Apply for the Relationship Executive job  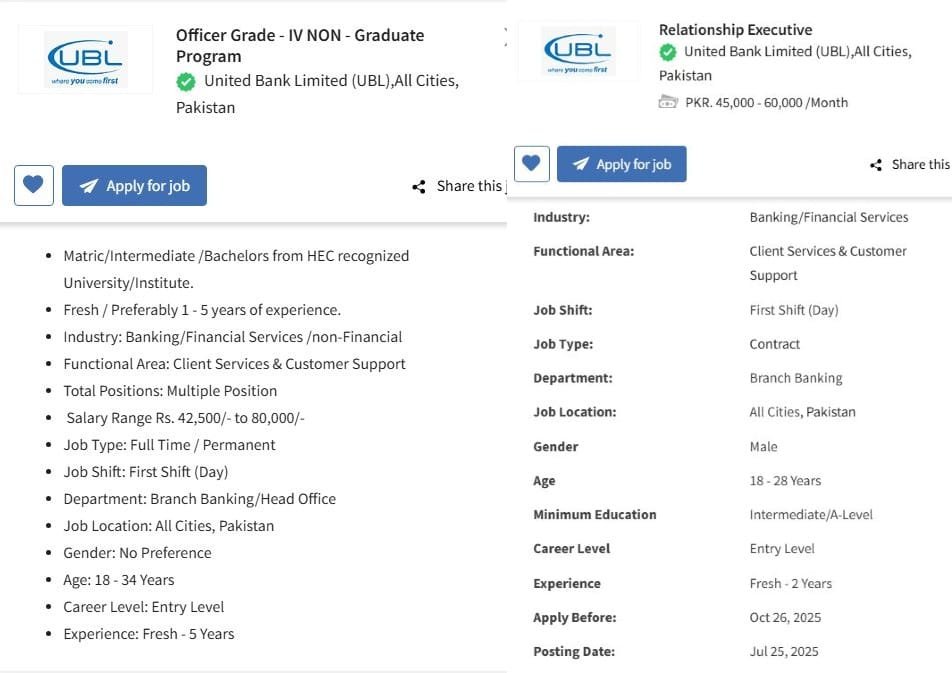621,164
